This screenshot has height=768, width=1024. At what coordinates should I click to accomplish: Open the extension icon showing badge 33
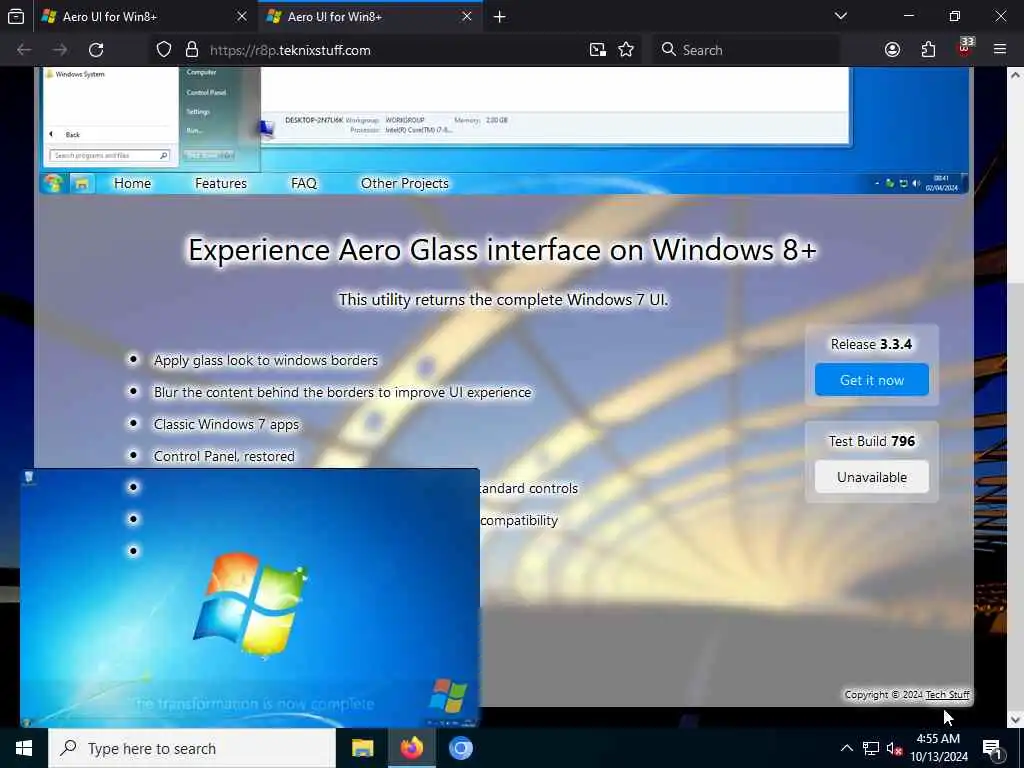(965, 49)
